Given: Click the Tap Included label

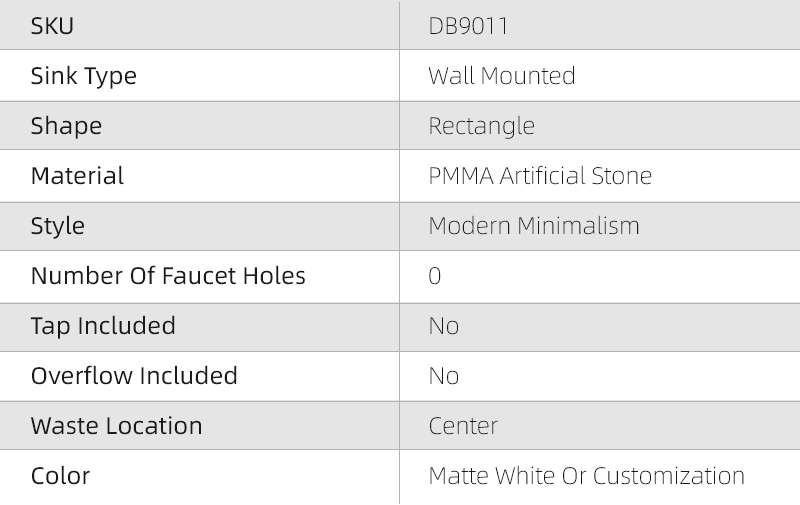Looking at the screenshot, I should point(103,326).
